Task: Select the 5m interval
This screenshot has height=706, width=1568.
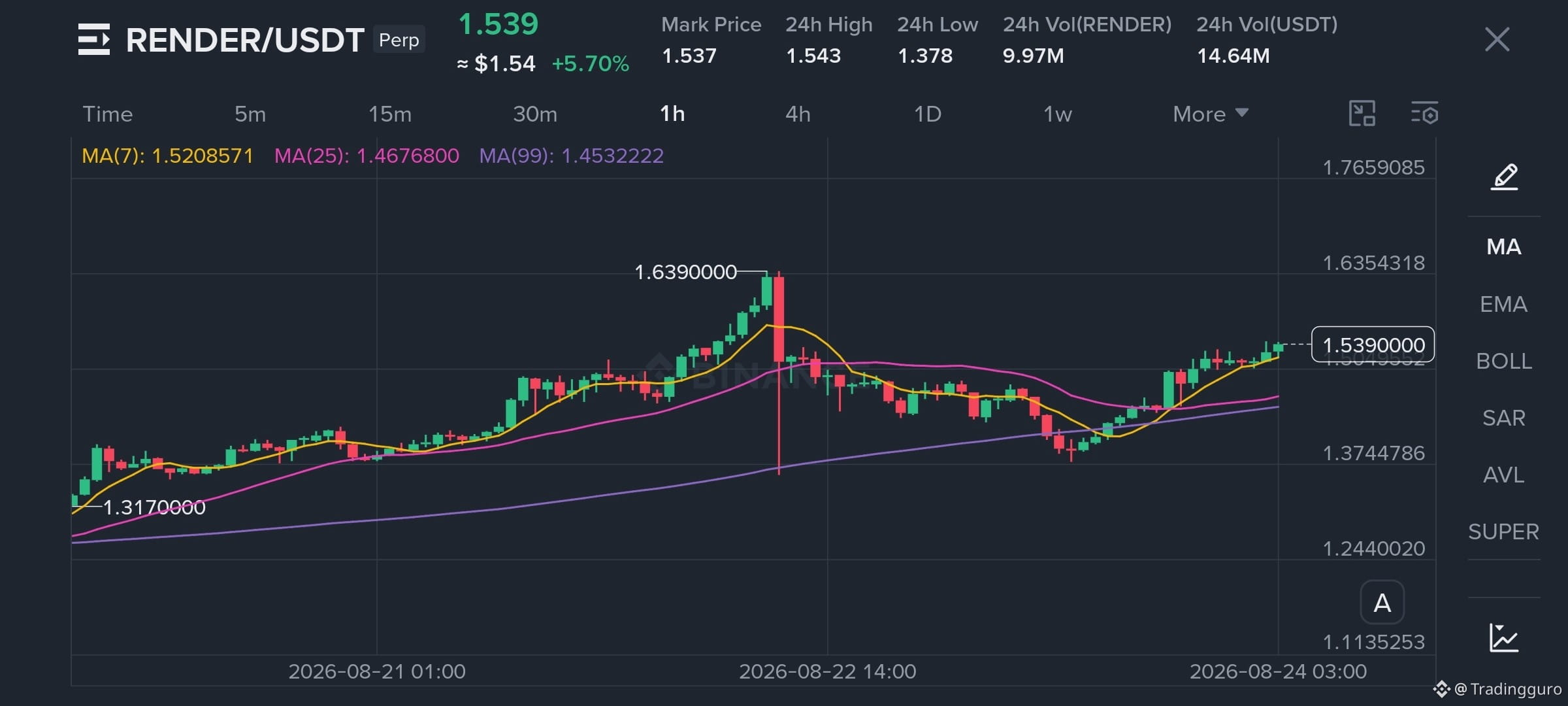Action: tap(250, 114)
